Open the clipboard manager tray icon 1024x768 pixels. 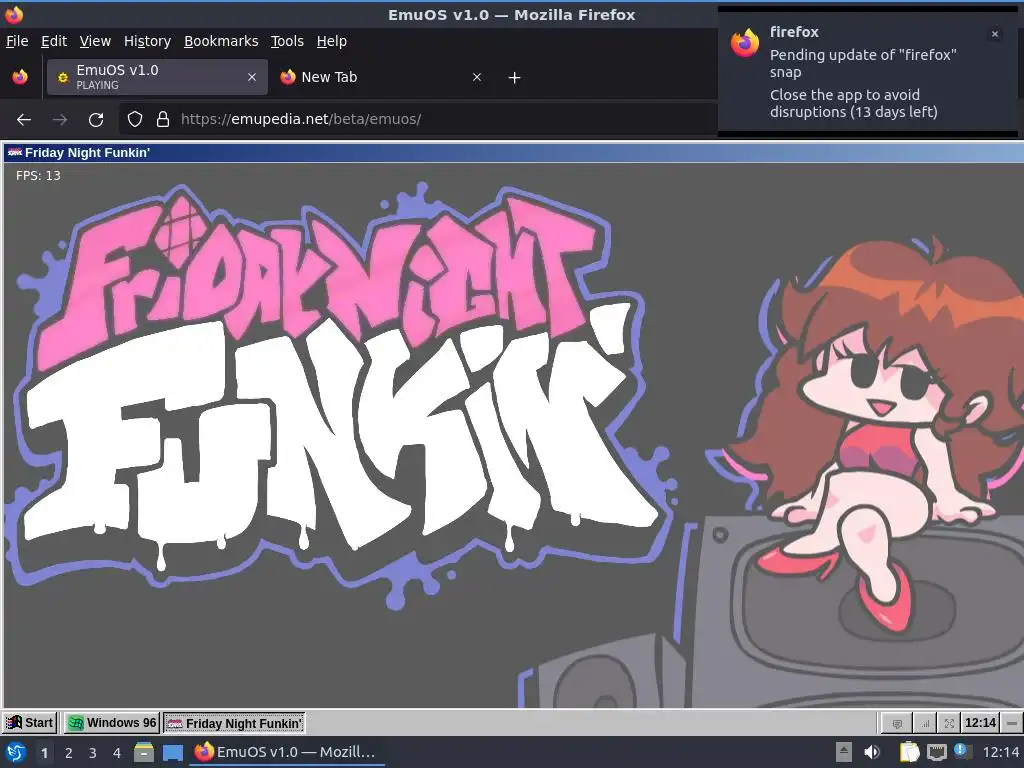pos(909,752)
